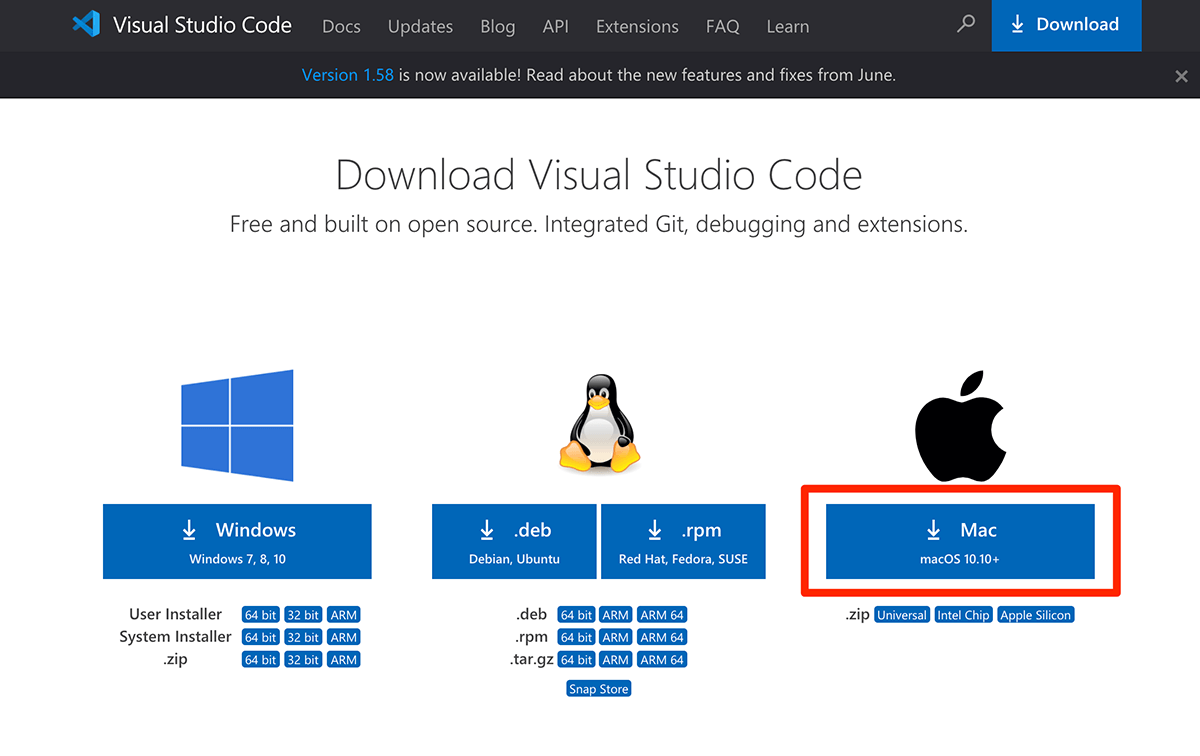Image resolution: width=1200 pixels, height=756 pixels.
Task: Download the 64 bit User Installer for Windows
Action: 259,614
